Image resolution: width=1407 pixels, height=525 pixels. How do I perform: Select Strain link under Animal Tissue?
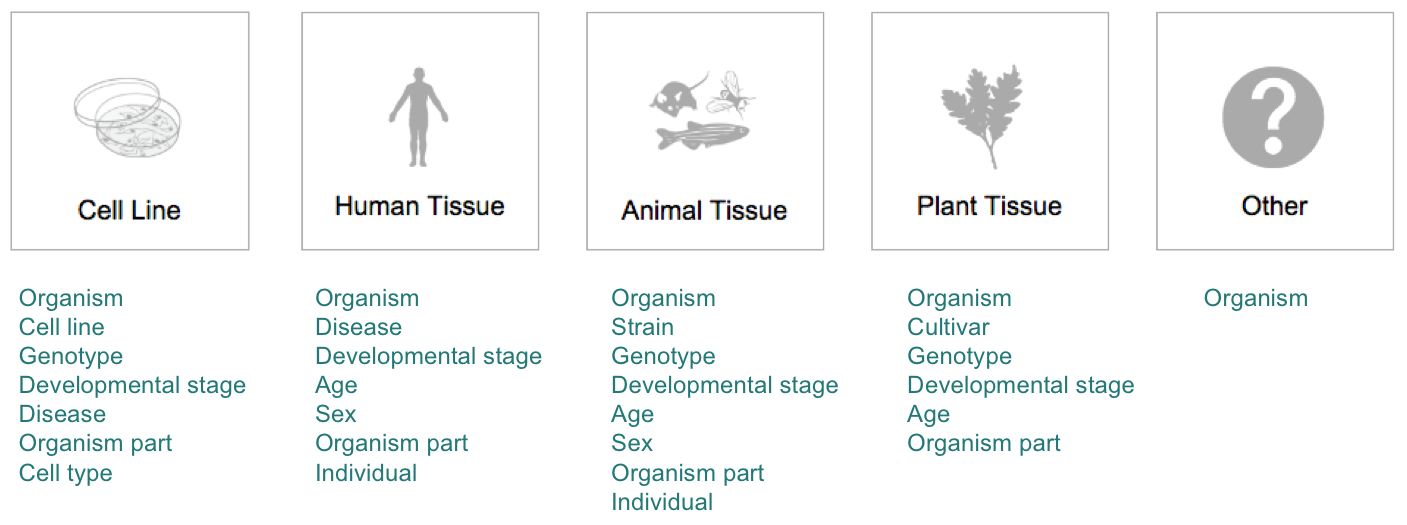(642, 327)
